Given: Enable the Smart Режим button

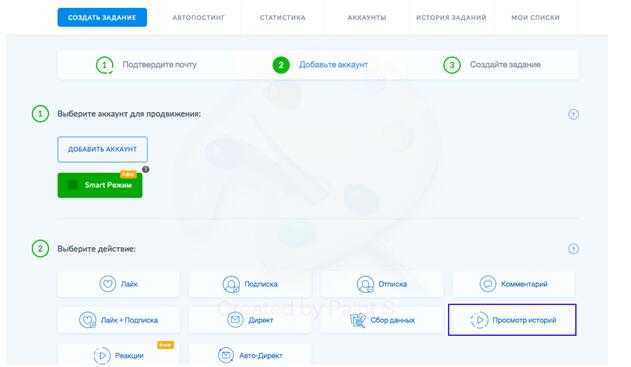Looking at the screenshot, I should (100, 185).
